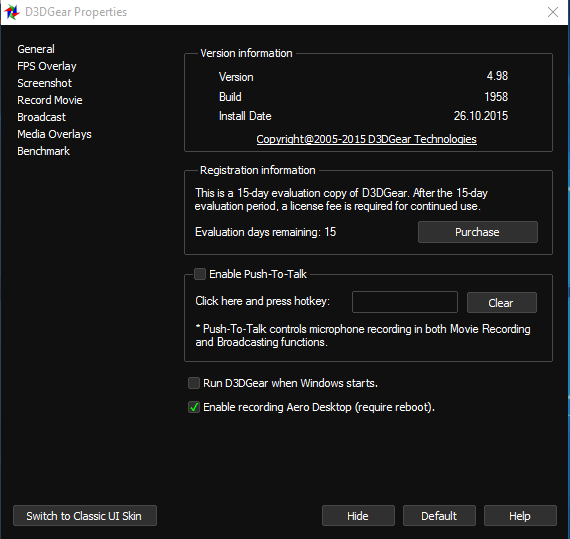Click the 'Install Date' label

245,116
